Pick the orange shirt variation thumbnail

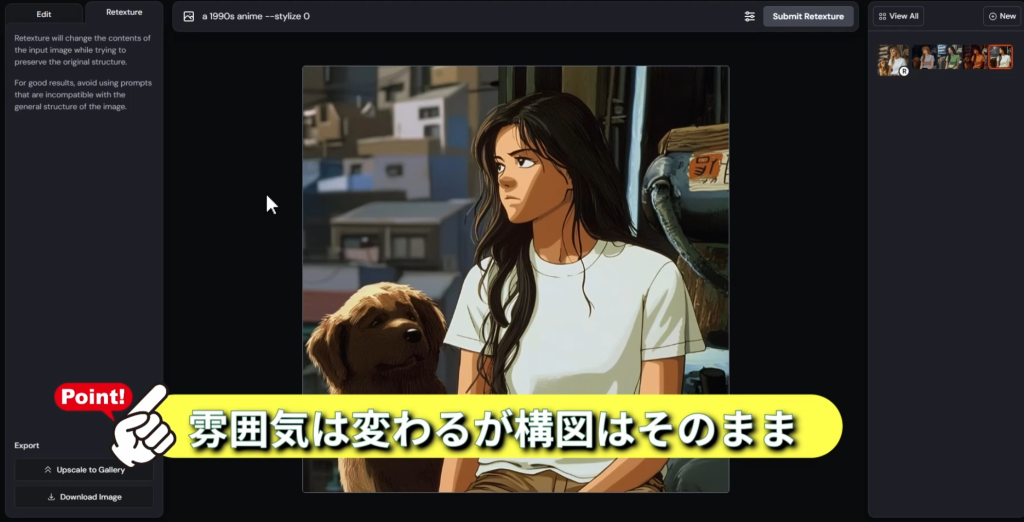coord(975,57)
